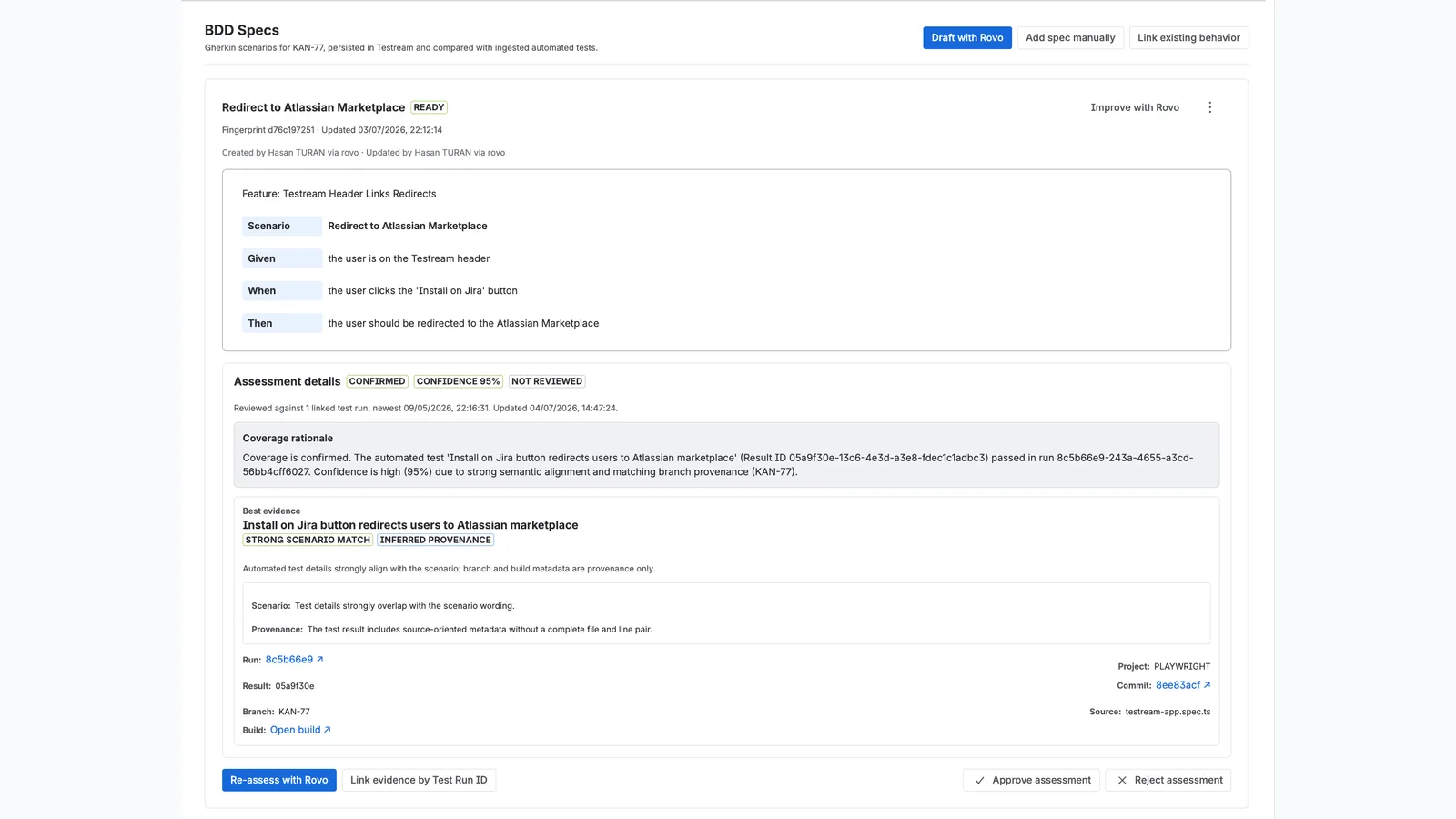This screenshot has height=819, width=1456.
Task: Click the Scenario keyword label
Action: 282,226
